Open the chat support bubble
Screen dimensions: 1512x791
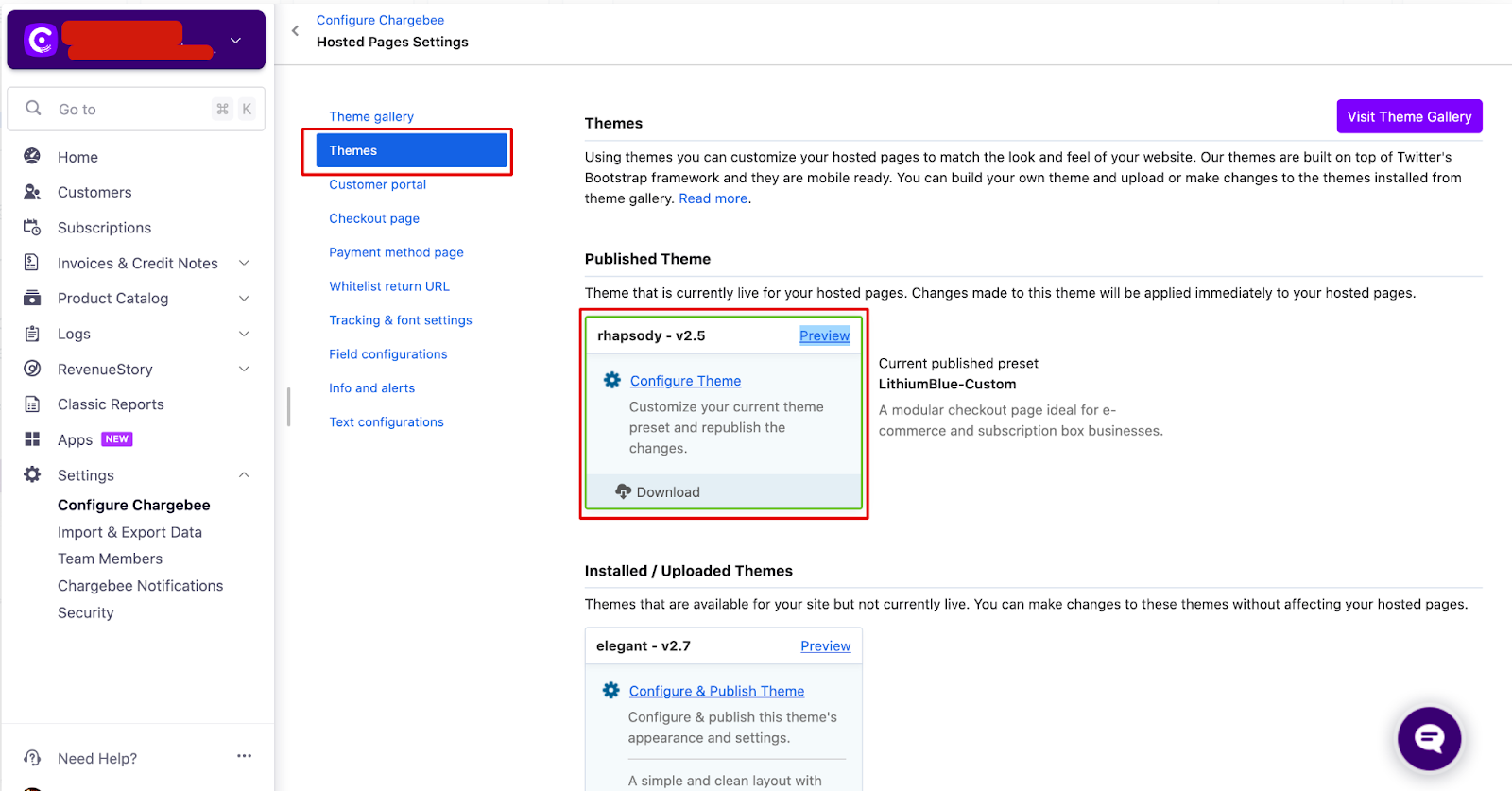[1429, 738]
